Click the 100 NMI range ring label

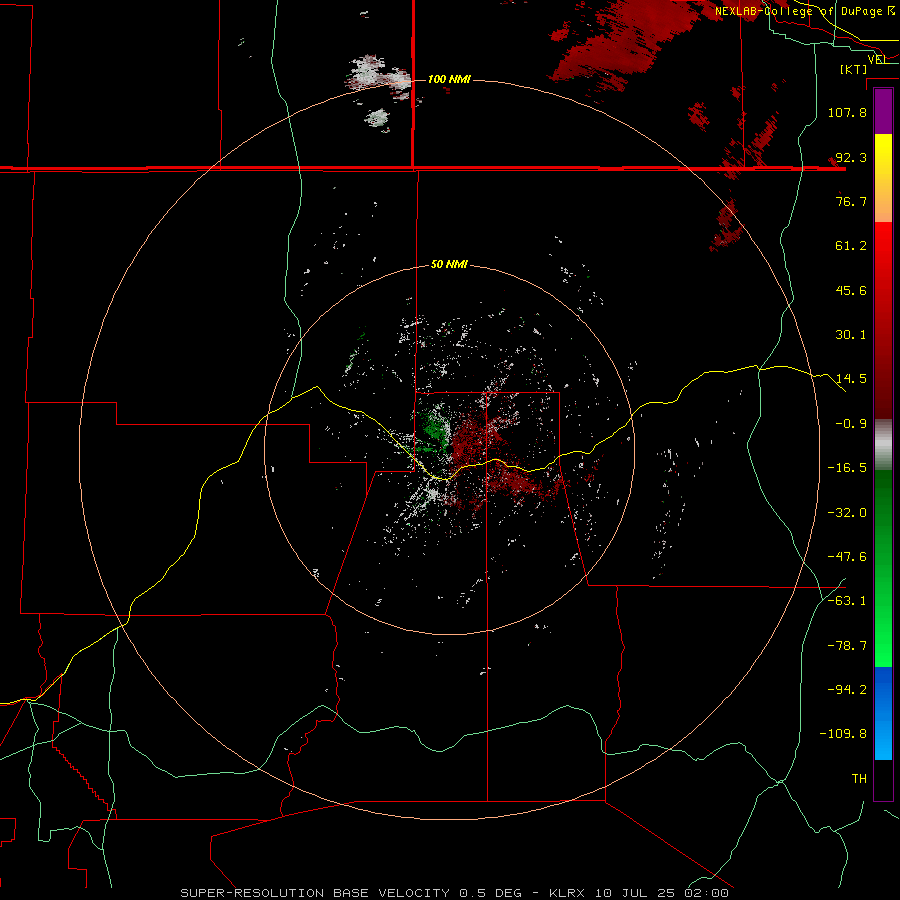coord(449,79)
